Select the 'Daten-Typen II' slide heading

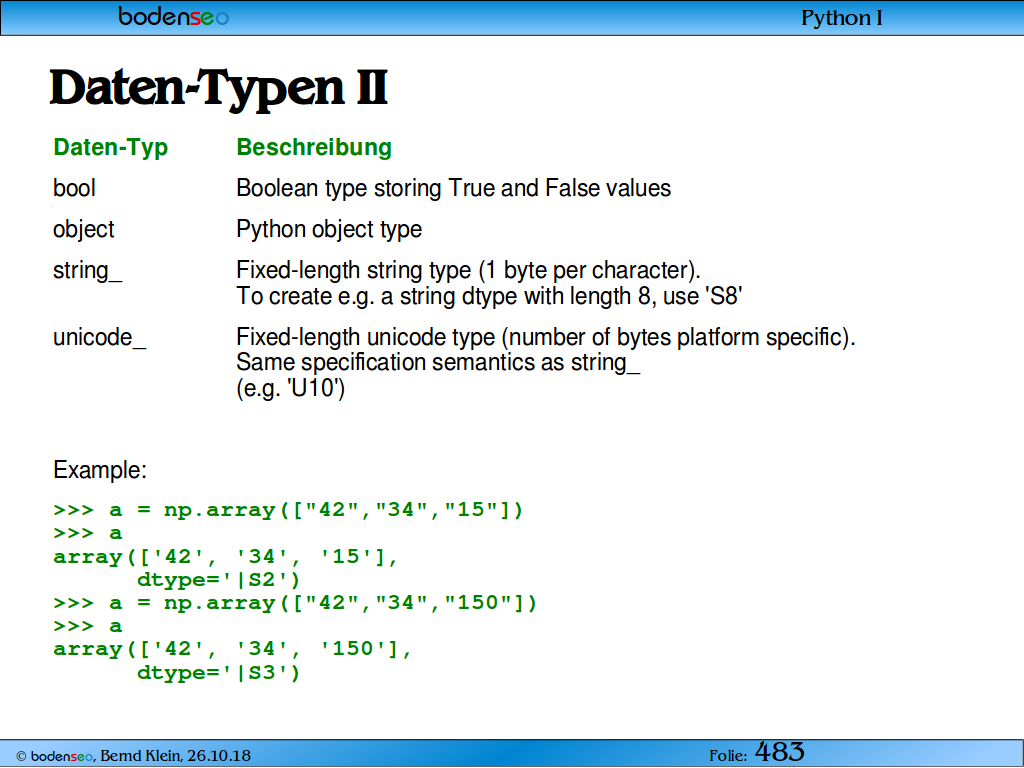[x=219, y=89]
